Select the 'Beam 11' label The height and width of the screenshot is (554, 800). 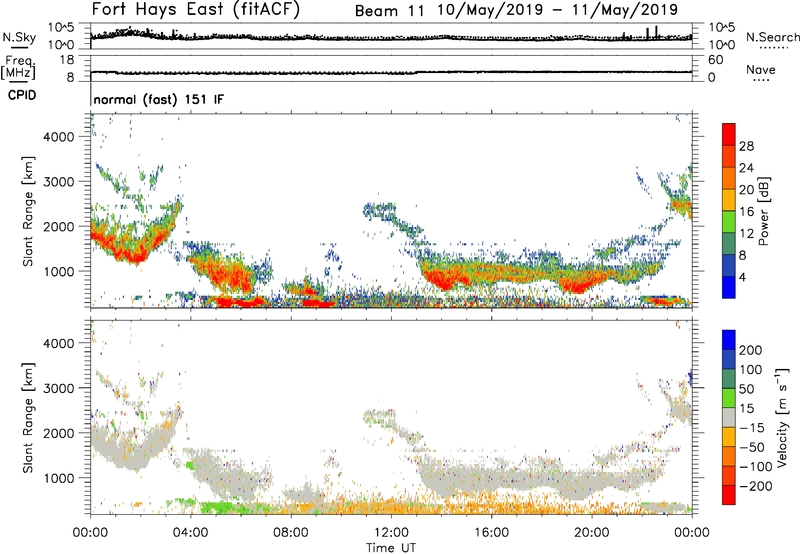click(x=389, y=11)
